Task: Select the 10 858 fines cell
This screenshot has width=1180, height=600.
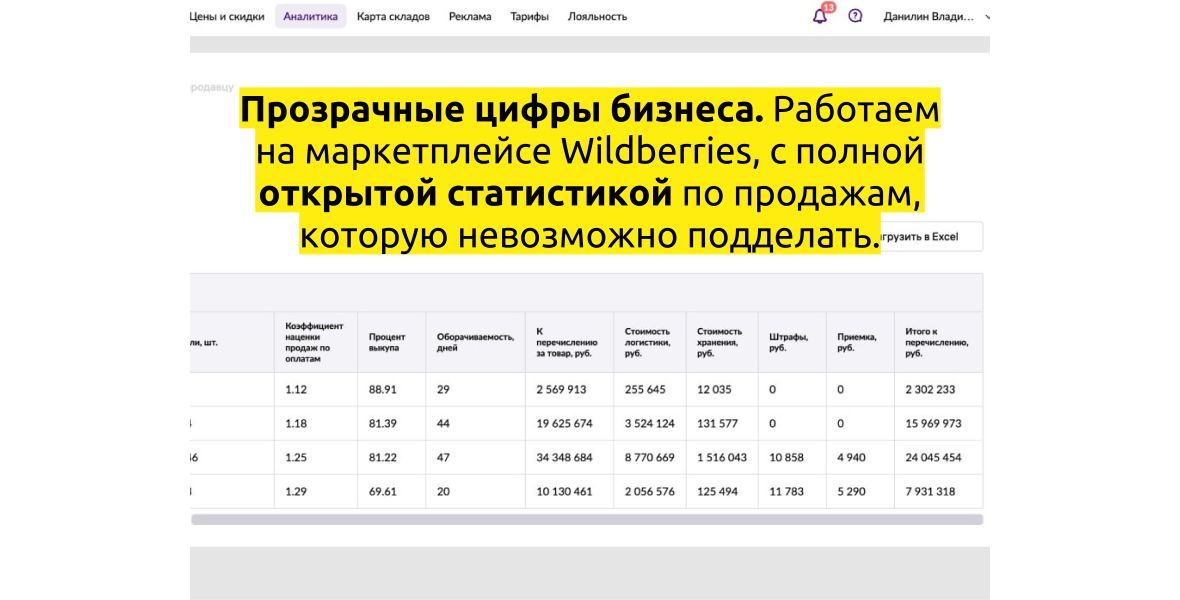Action: (792, 458)
